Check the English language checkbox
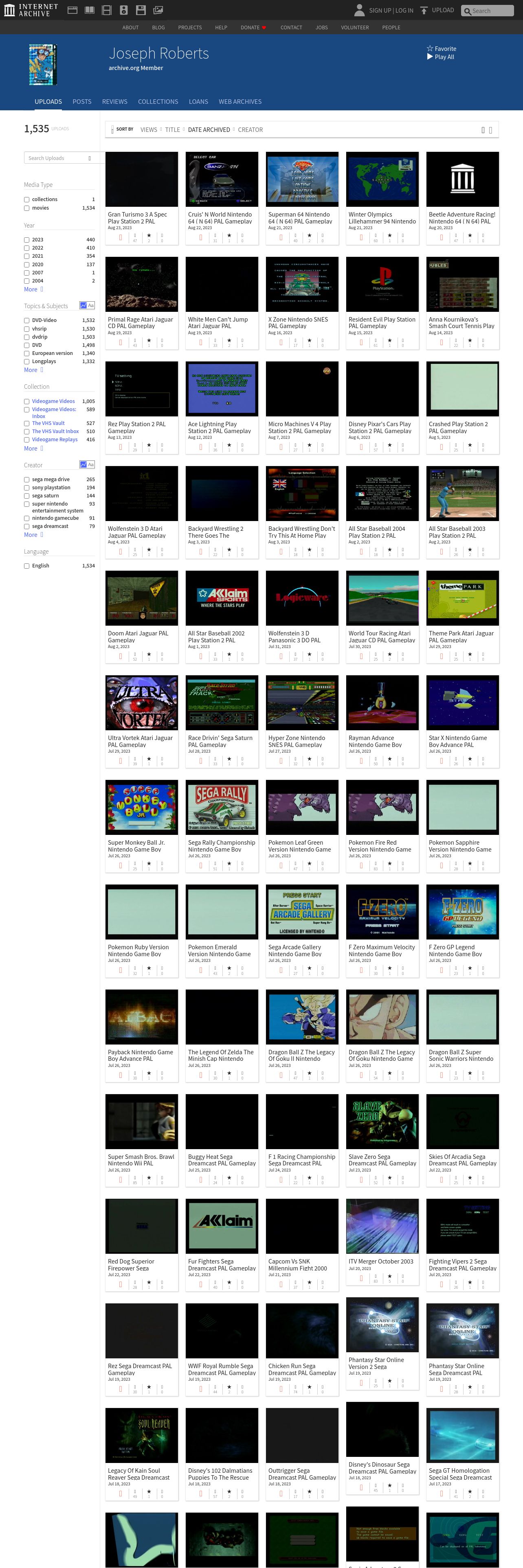 27,566
